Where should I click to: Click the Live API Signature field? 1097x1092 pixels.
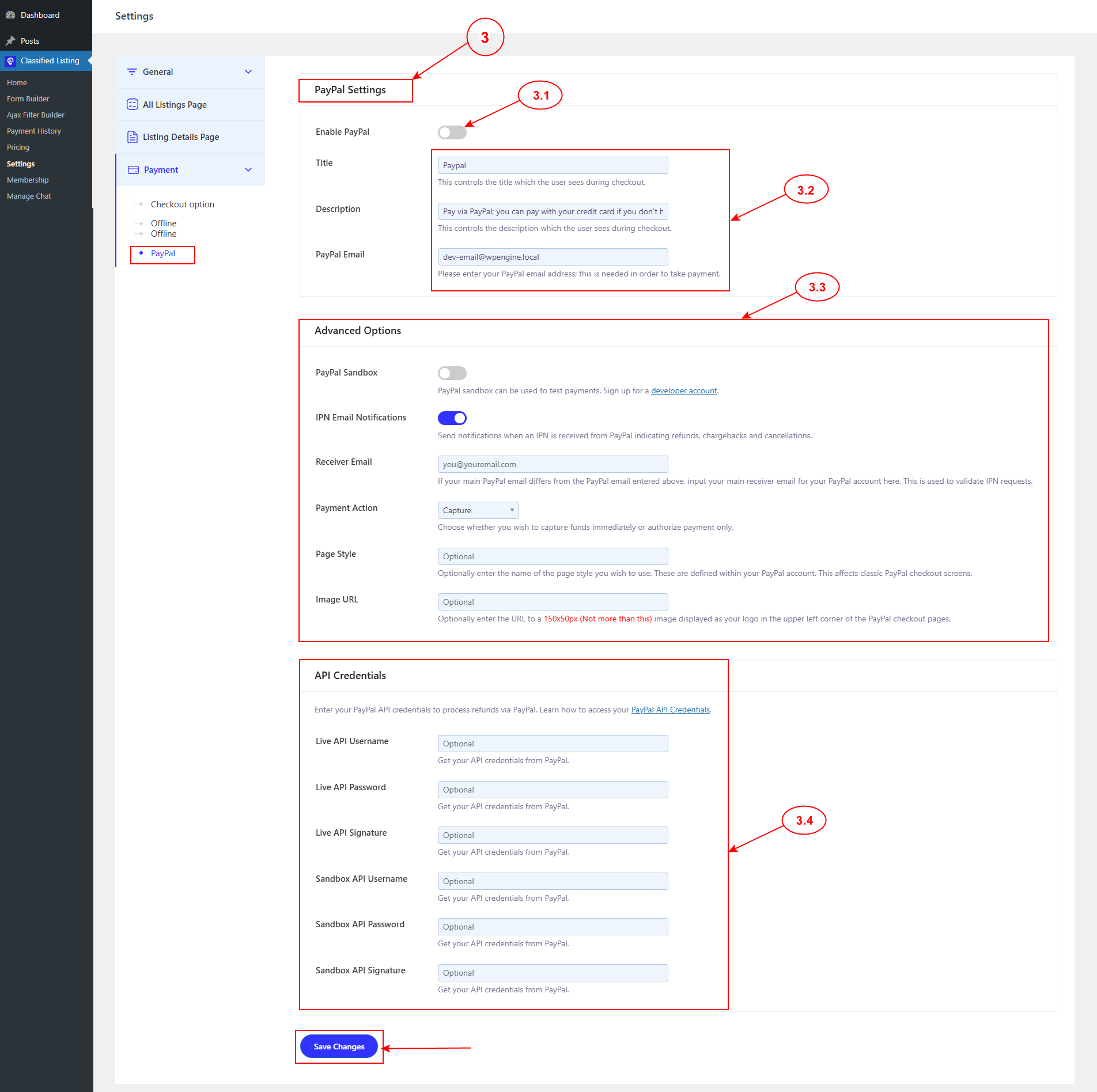pos(553,835)
